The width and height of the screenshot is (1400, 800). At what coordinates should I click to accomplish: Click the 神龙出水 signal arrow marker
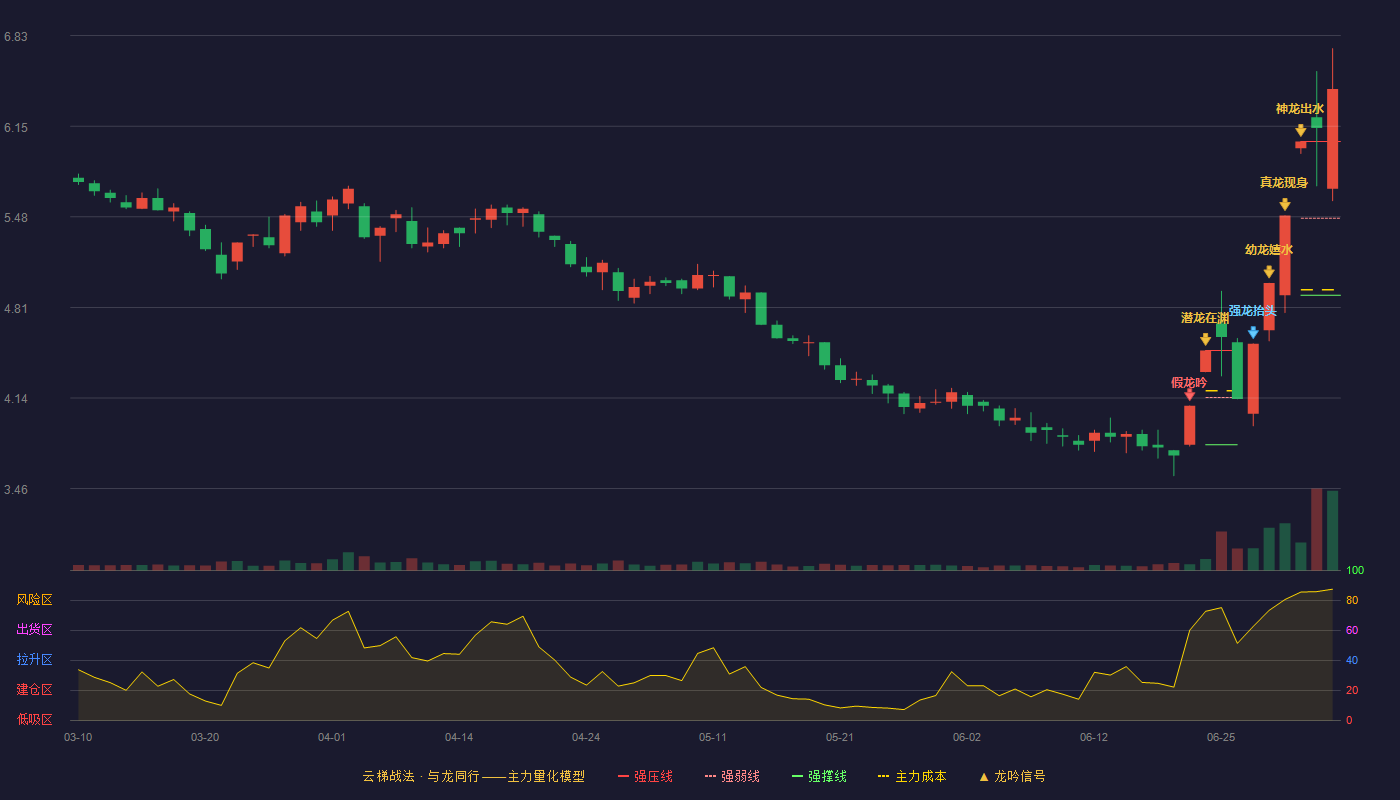point(1301,131)
